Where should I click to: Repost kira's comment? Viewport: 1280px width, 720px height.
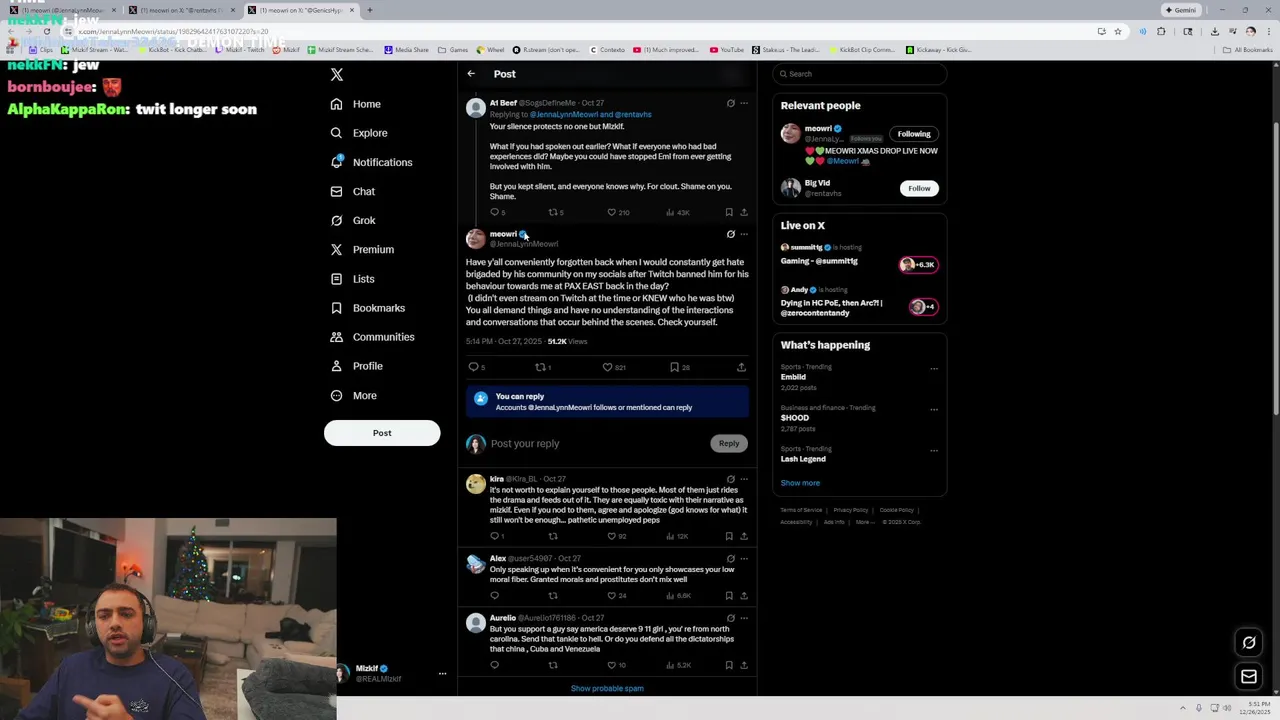pos(553,536)
